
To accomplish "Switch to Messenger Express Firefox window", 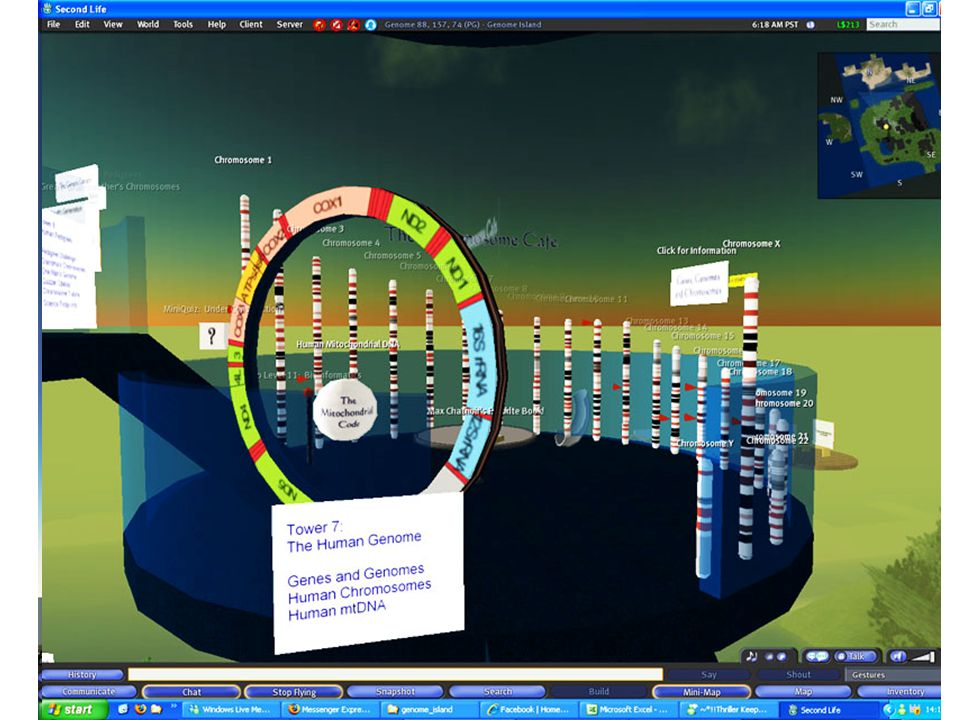I will pos(331,710).
